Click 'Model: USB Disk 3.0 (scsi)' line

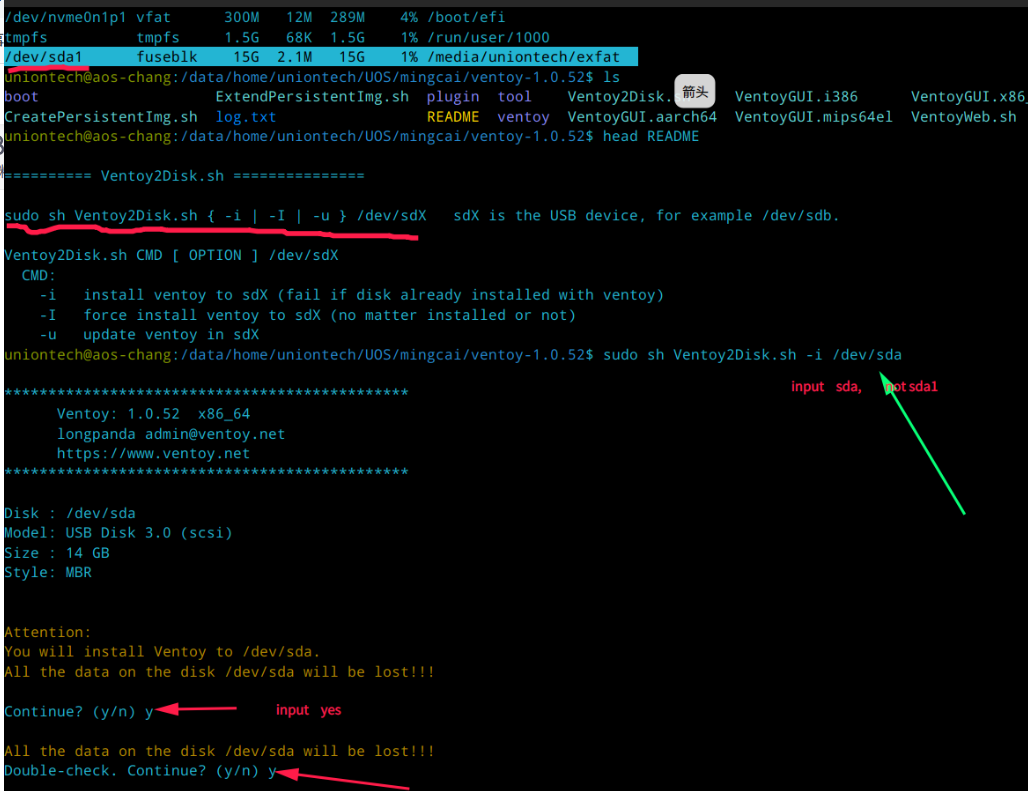(x=119, y=533)
